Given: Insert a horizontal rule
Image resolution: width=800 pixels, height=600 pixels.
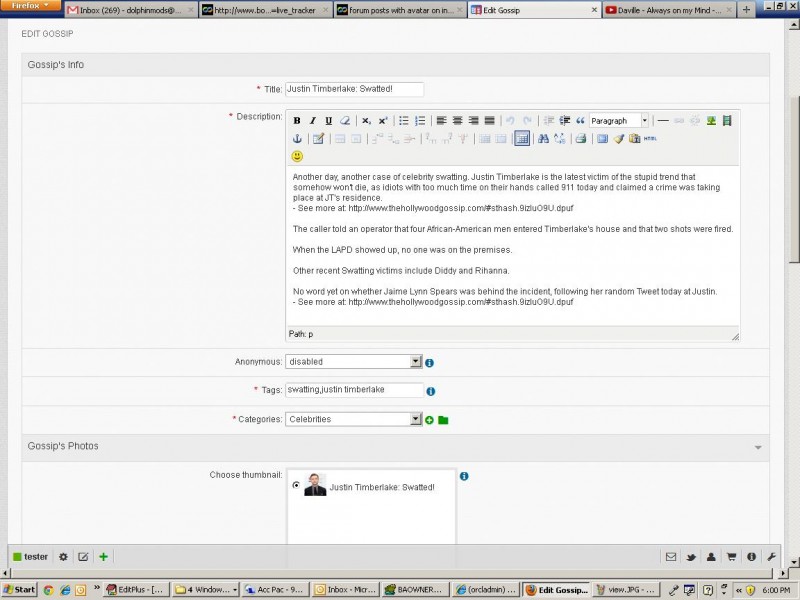Looking at the screenshot, I should pyautogui.click(x=663, y=121).
